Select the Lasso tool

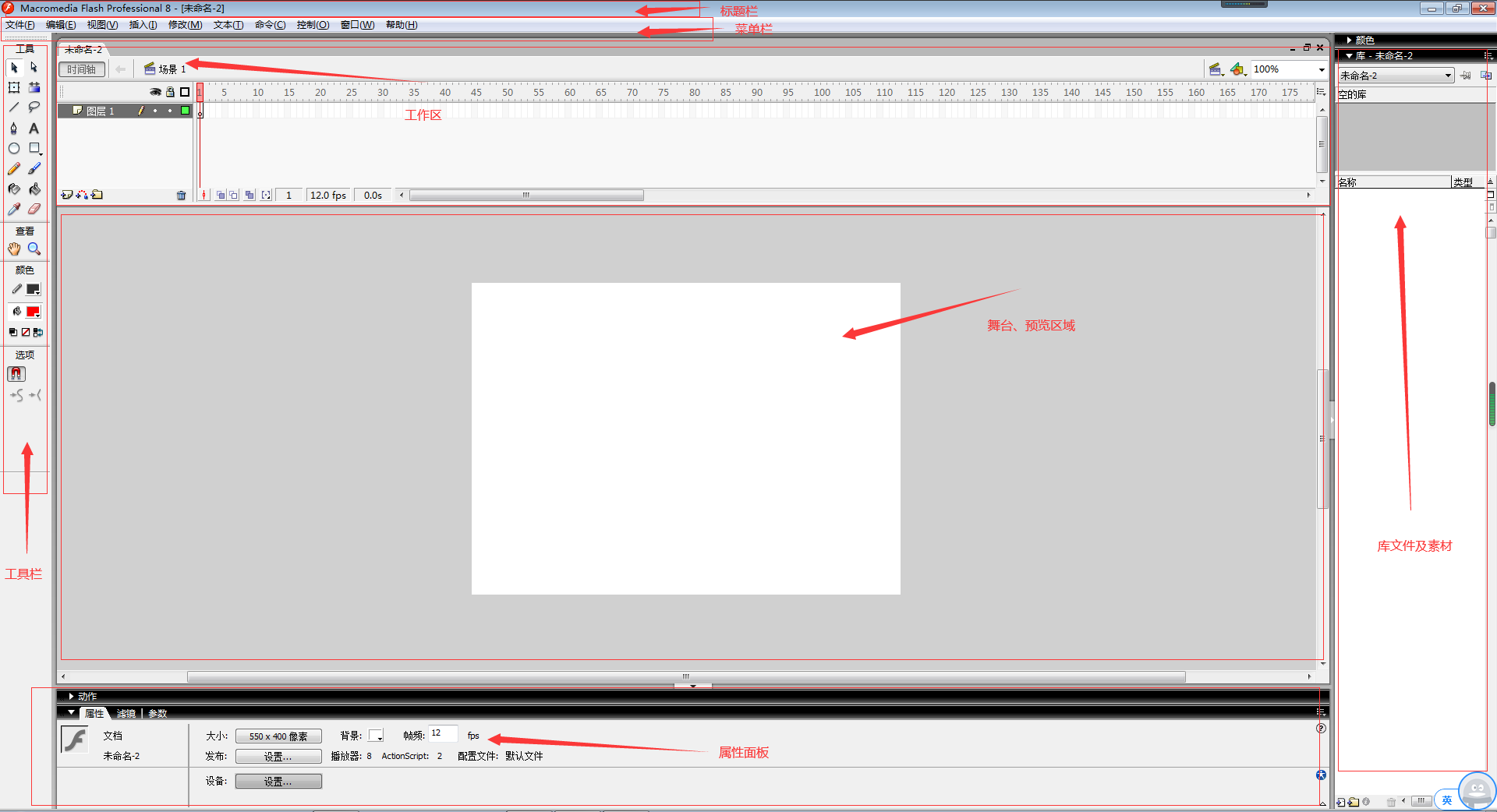point(34,108)
